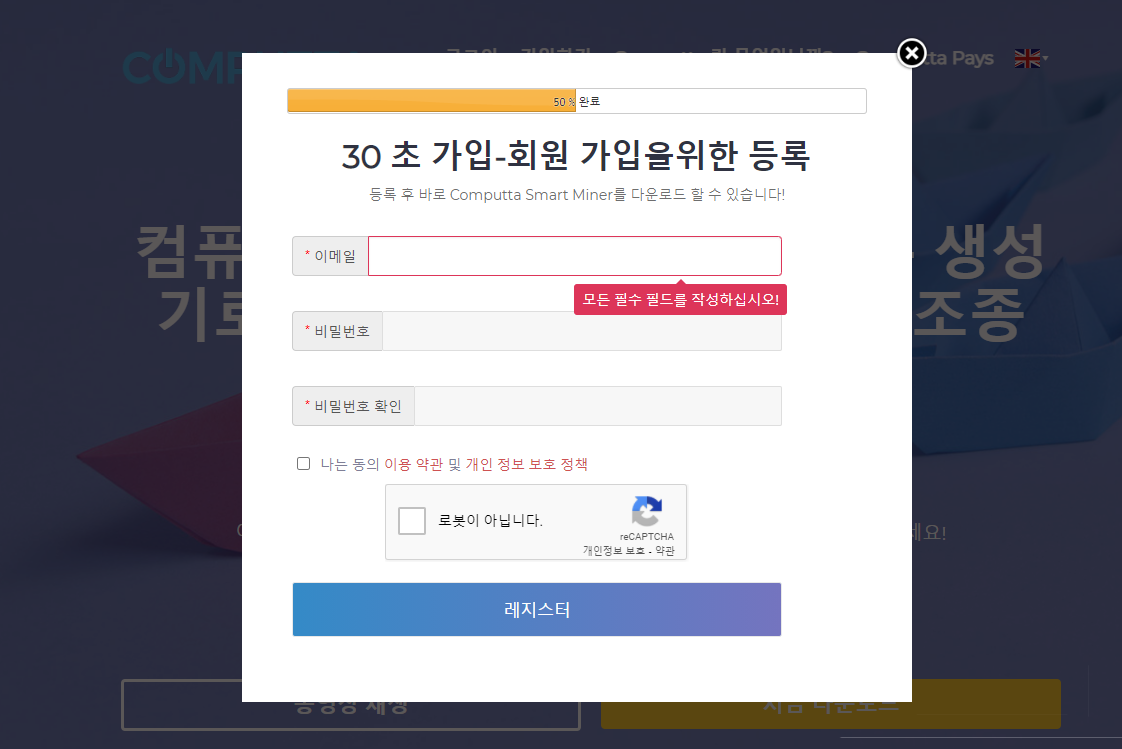Check the '로봇이 아닙니다' reCAPTCHA checkbox
This screenshot has width=1122, height=749.
[x=412, y=520]
